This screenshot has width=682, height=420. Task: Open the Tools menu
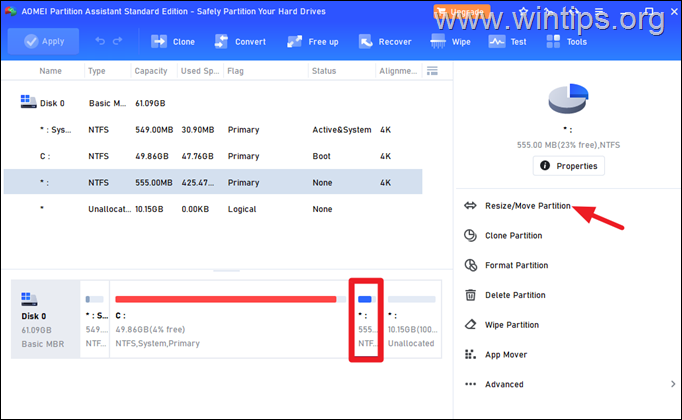(567, 42)
